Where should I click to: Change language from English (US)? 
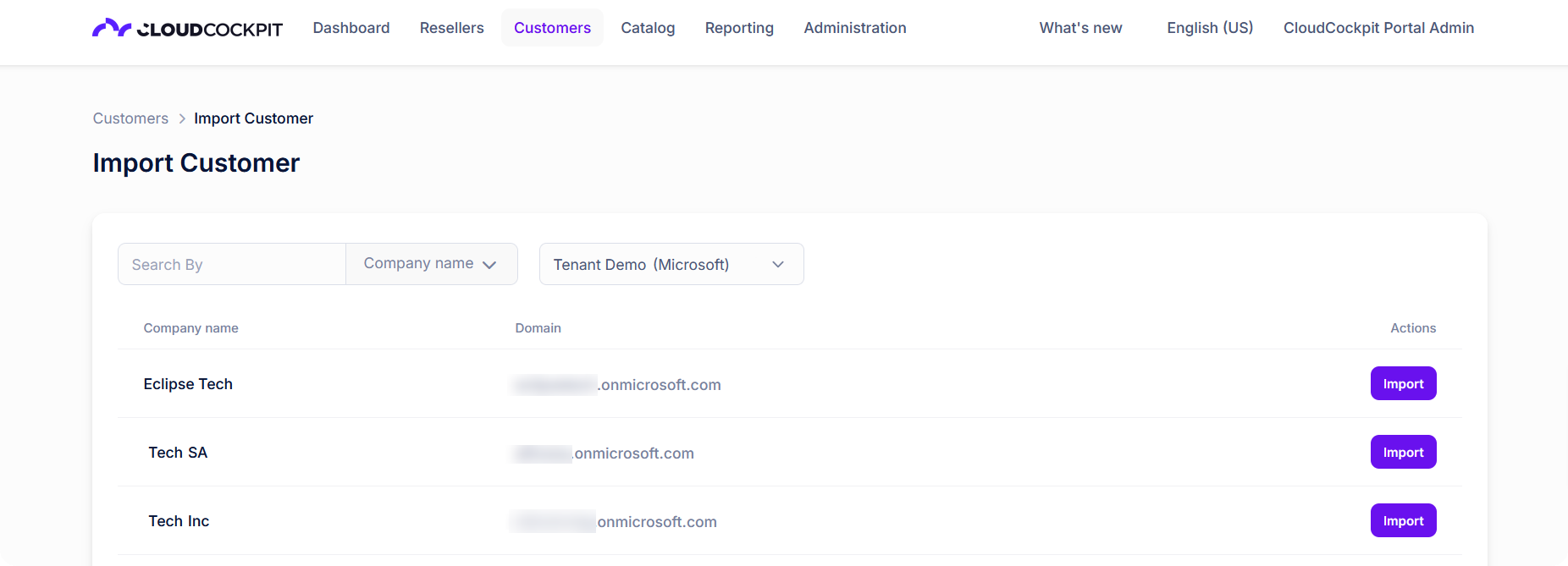tap(1210, 28)
